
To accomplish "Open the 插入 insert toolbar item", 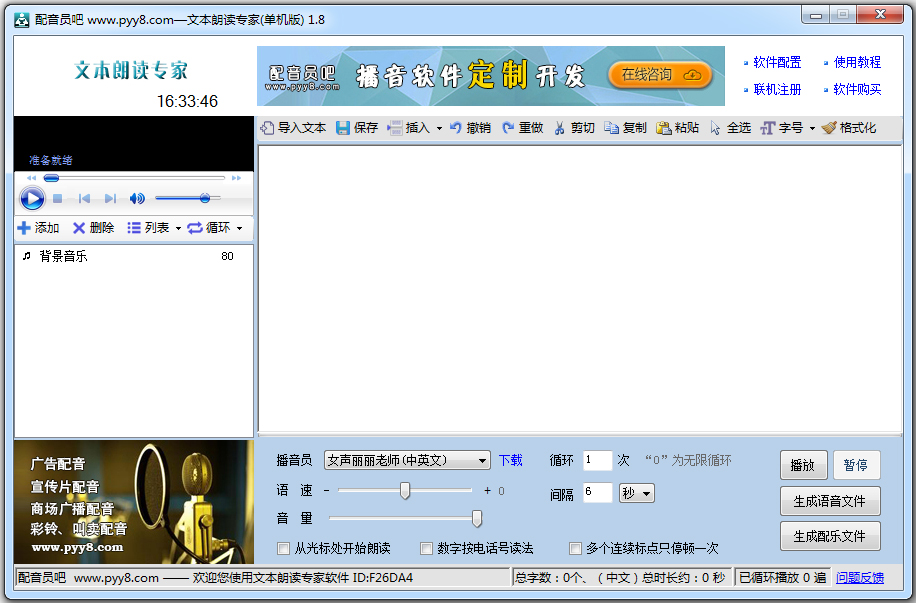I will point(409,128).
